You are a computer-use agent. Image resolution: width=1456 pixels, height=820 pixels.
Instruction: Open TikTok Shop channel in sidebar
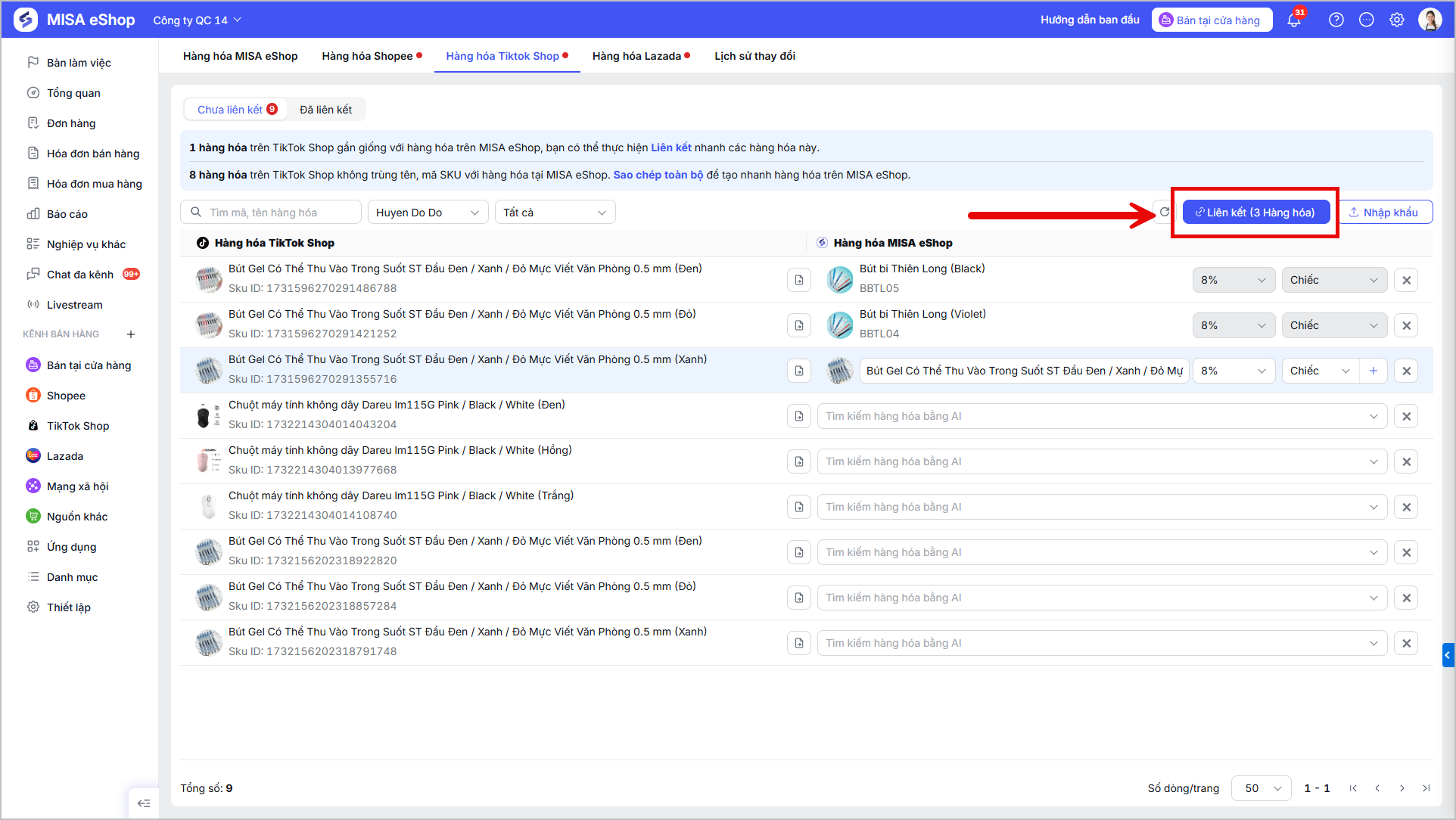click(78, 426)
